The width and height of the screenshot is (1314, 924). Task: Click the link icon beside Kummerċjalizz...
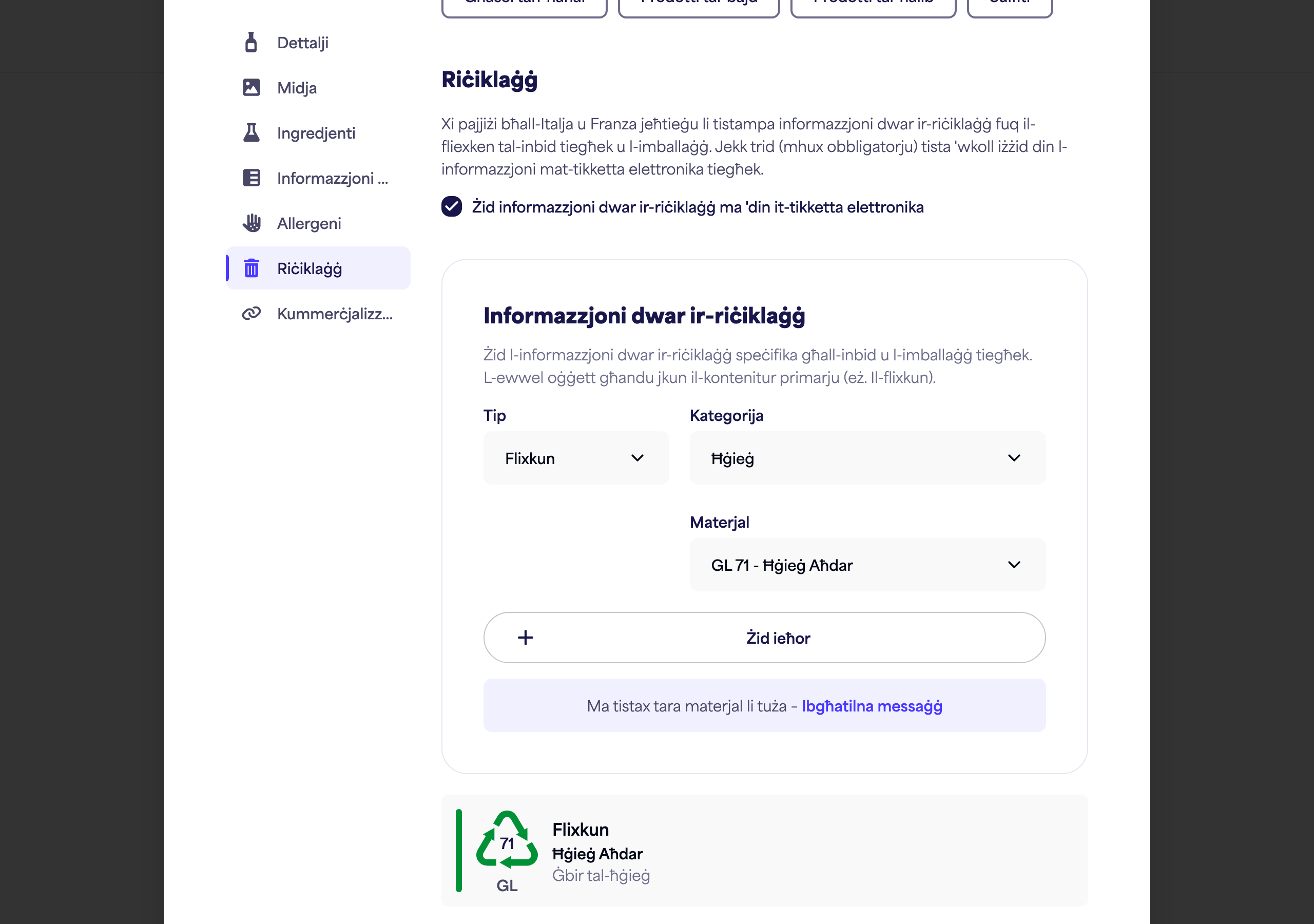click(x=250, y=313)
